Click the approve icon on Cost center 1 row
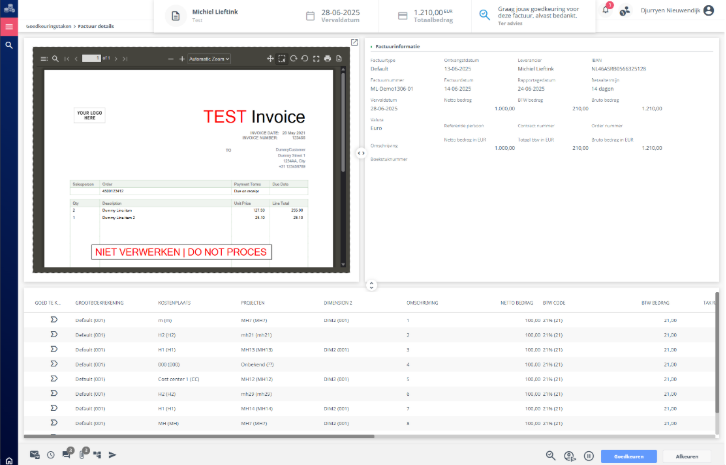Screen dimensions: 726x465 pyautogui.click(x=54, y=379)
